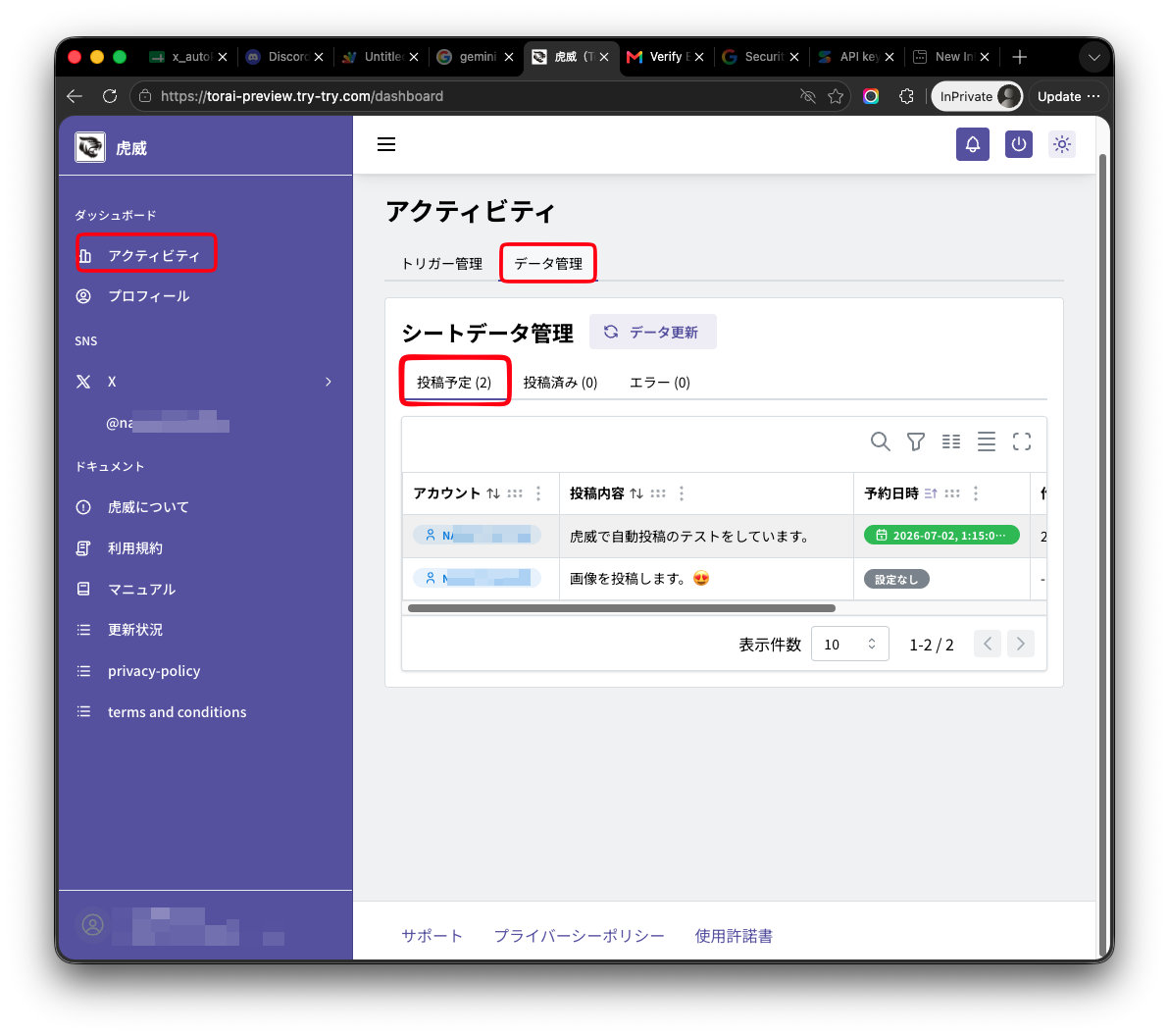Click the InPrivate profile button
This screenshot has height=1036, width=1169.
977,96
